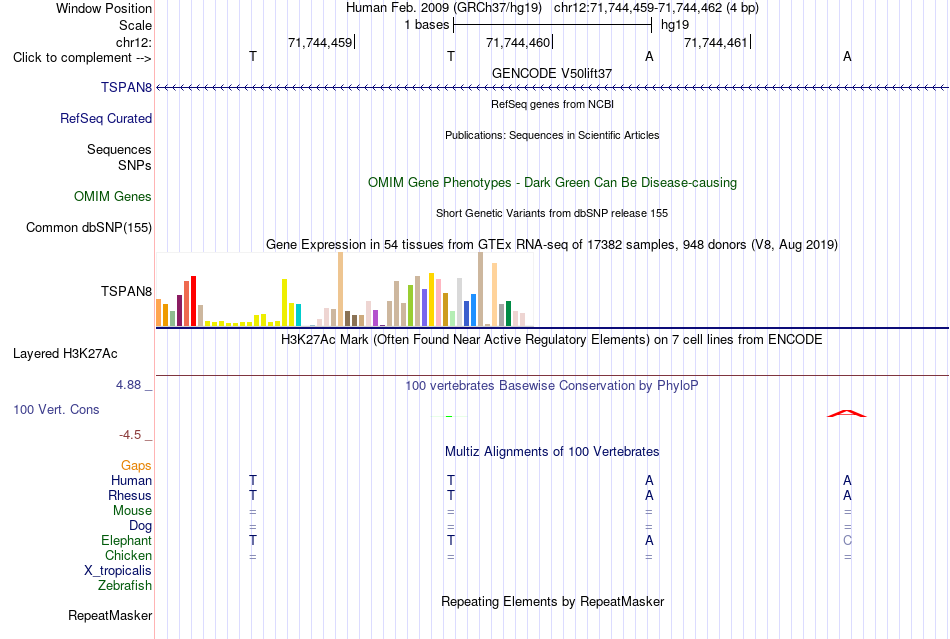This screenshot has height=639, width=950.
Task: Click 'Short Genetic Variants from dbSNP release 155'
Action: coord(552,213)
